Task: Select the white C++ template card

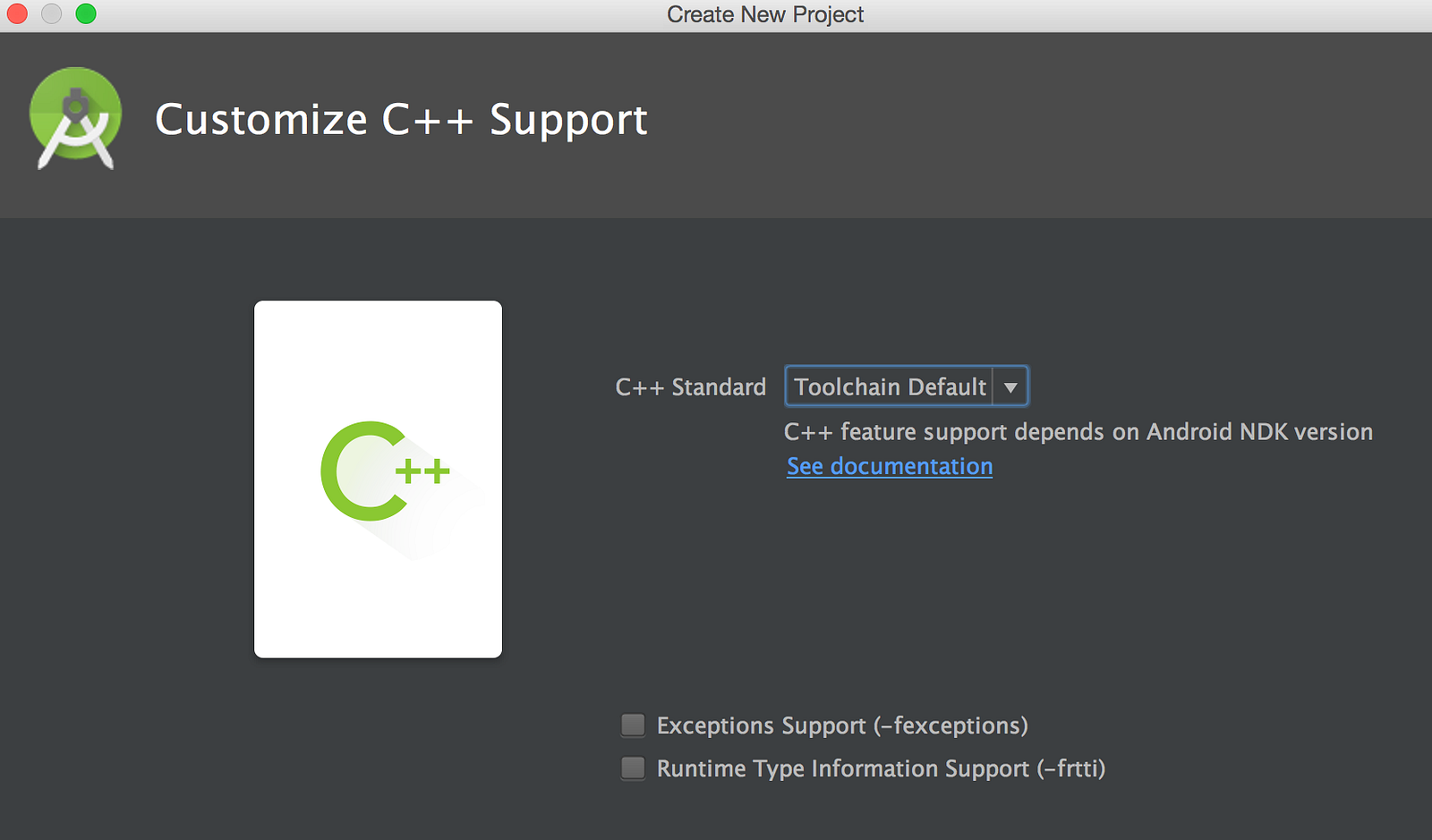Action: point(378,479)
